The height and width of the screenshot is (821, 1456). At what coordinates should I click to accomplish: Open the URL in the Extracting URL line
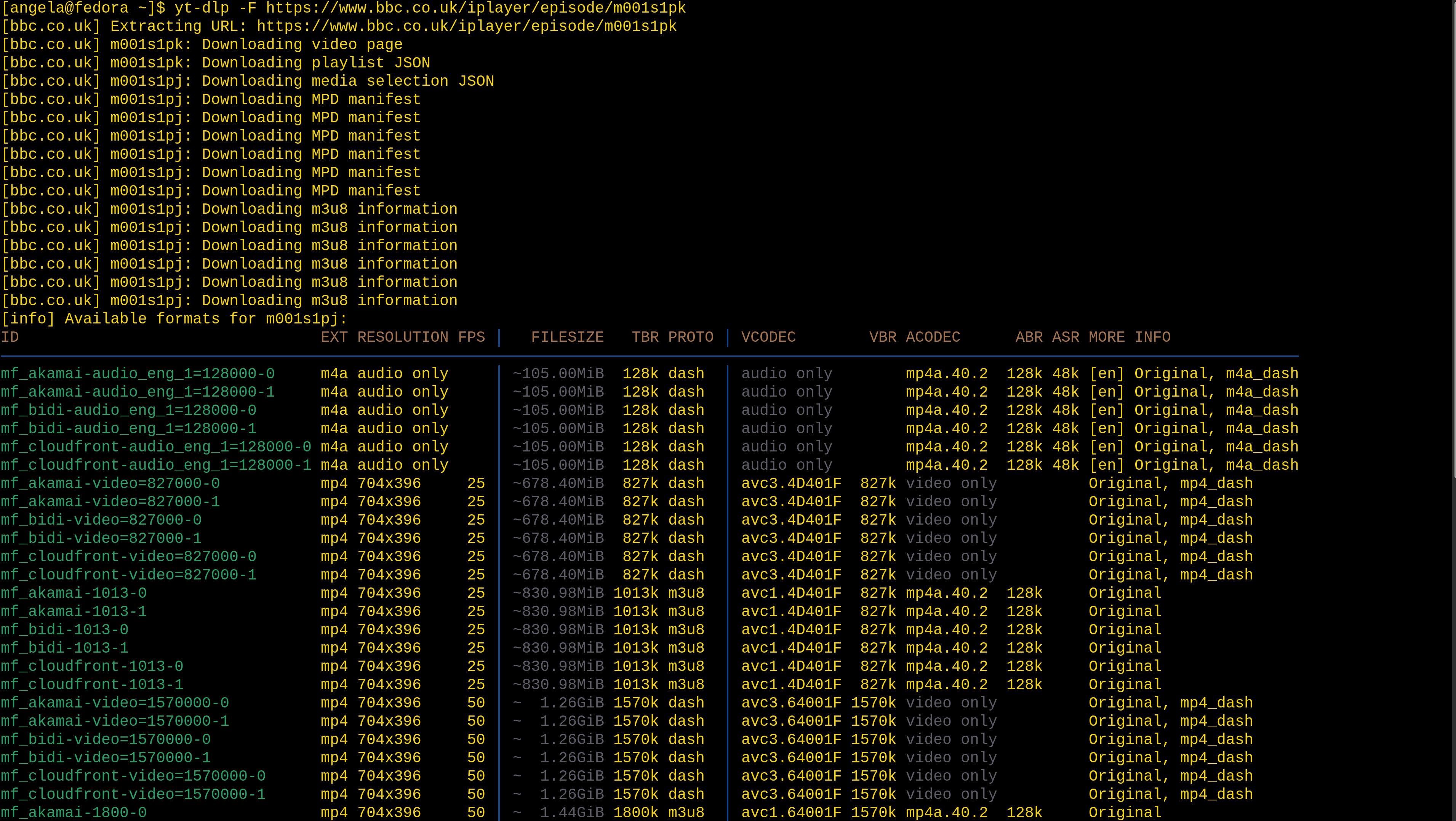[x=466, y=26]
